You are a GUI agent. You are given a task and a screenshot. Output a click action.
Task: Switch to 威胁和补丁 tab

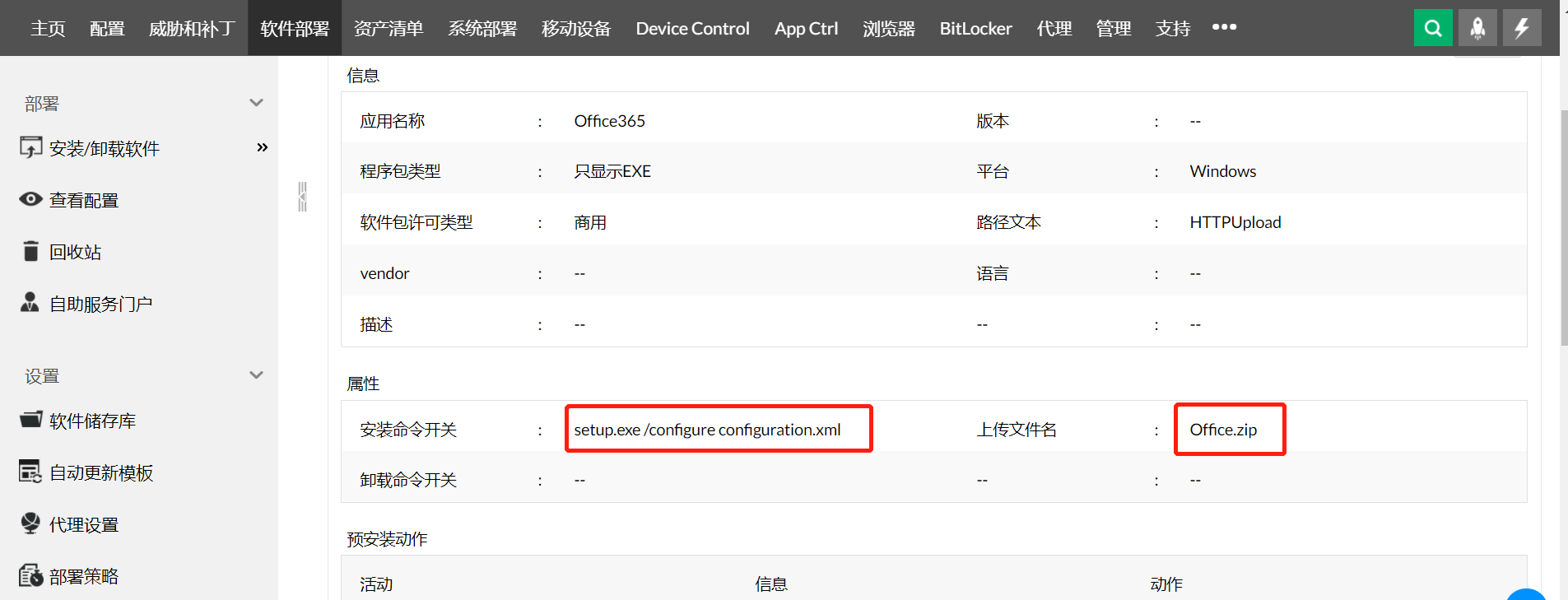coord(192,29)
